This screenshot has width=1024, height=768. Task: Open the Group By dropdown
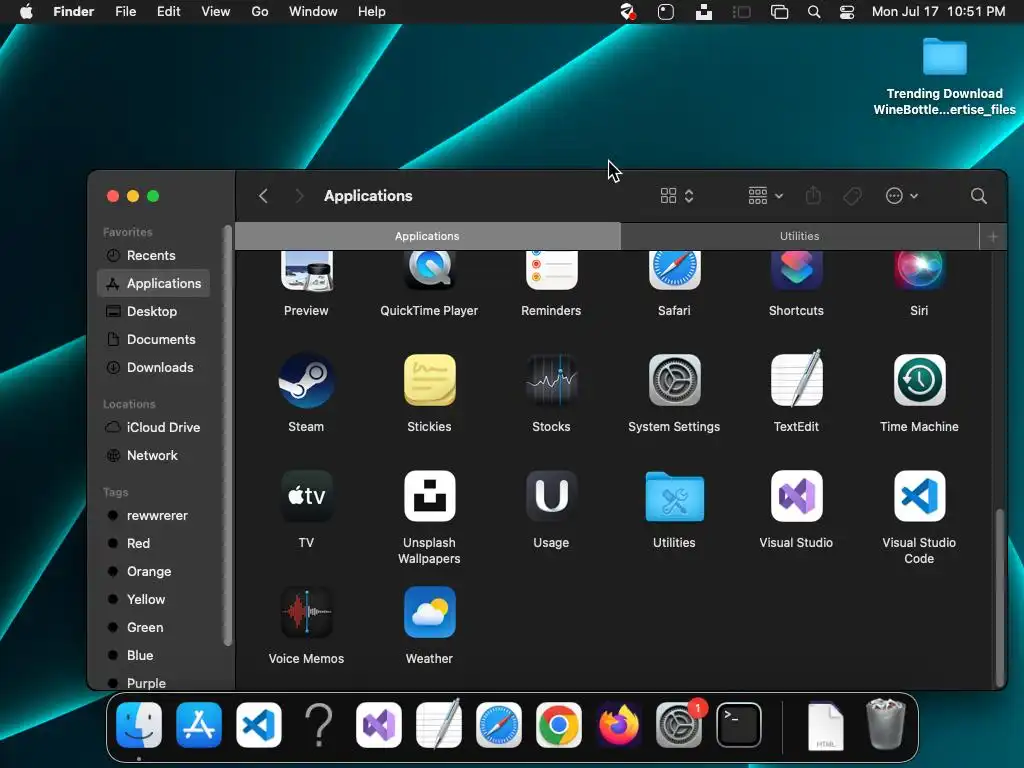click(765, 196)
